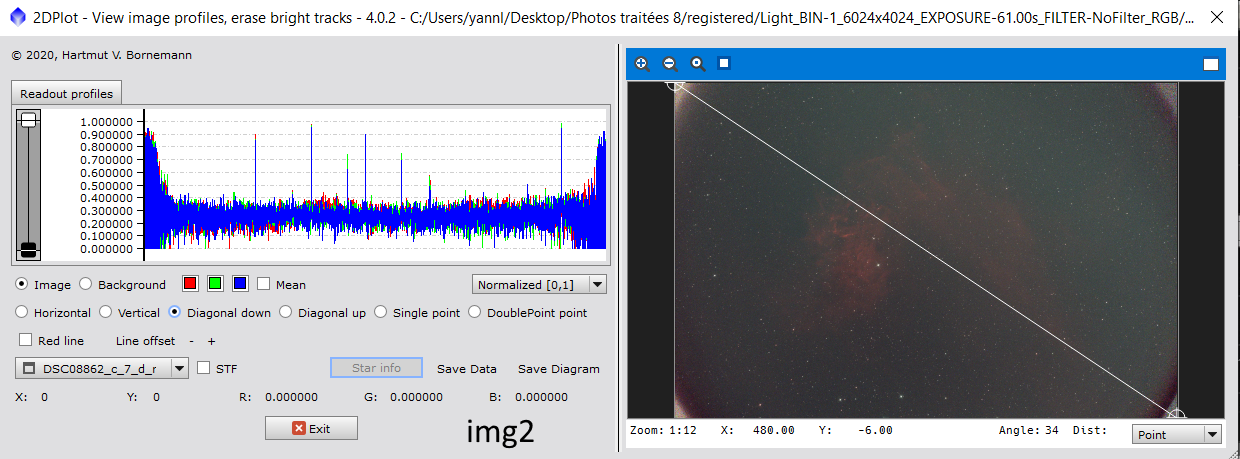Choose Vertical profile direction
Screen dimensions: 1240x459
(x=106, y=313)
